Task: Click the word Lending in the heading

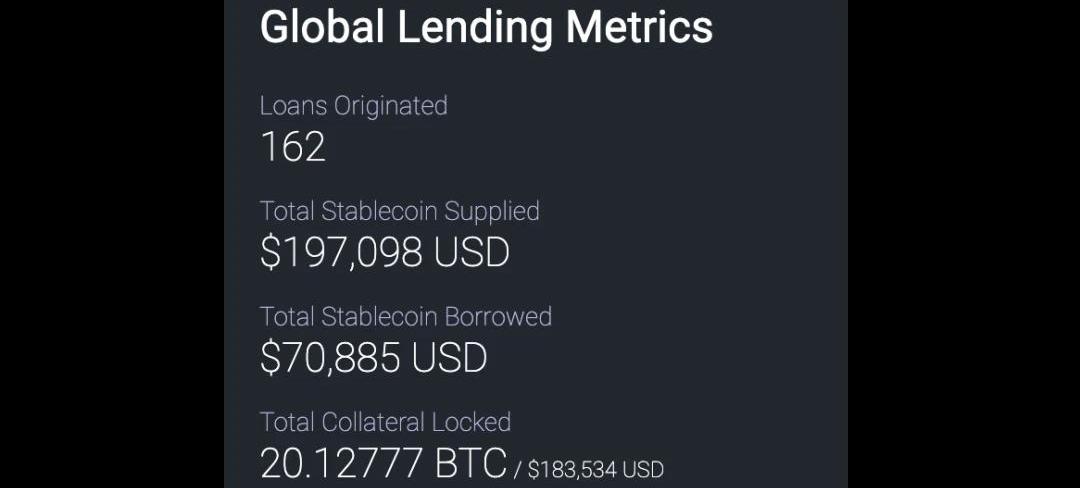Action: tap(475, 28)
